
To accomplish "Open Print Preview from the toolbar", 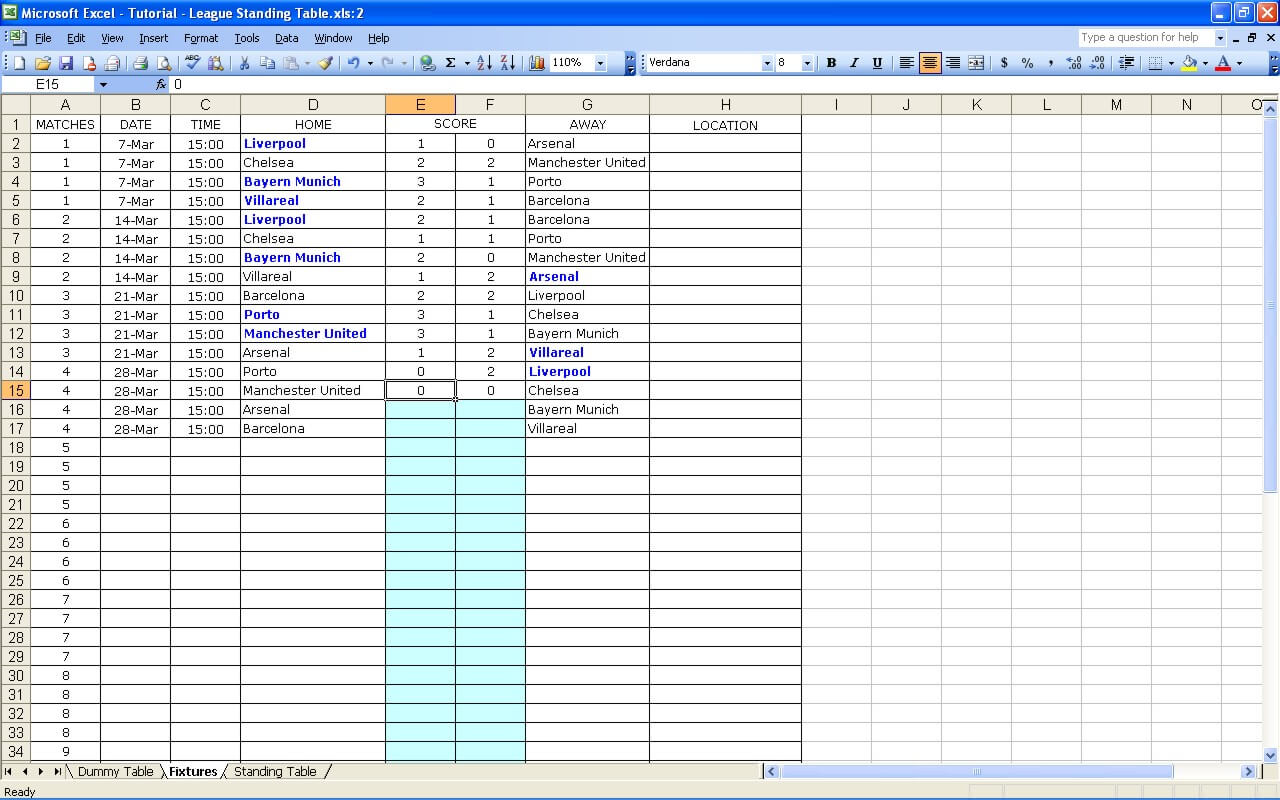I will coord(164,63).
